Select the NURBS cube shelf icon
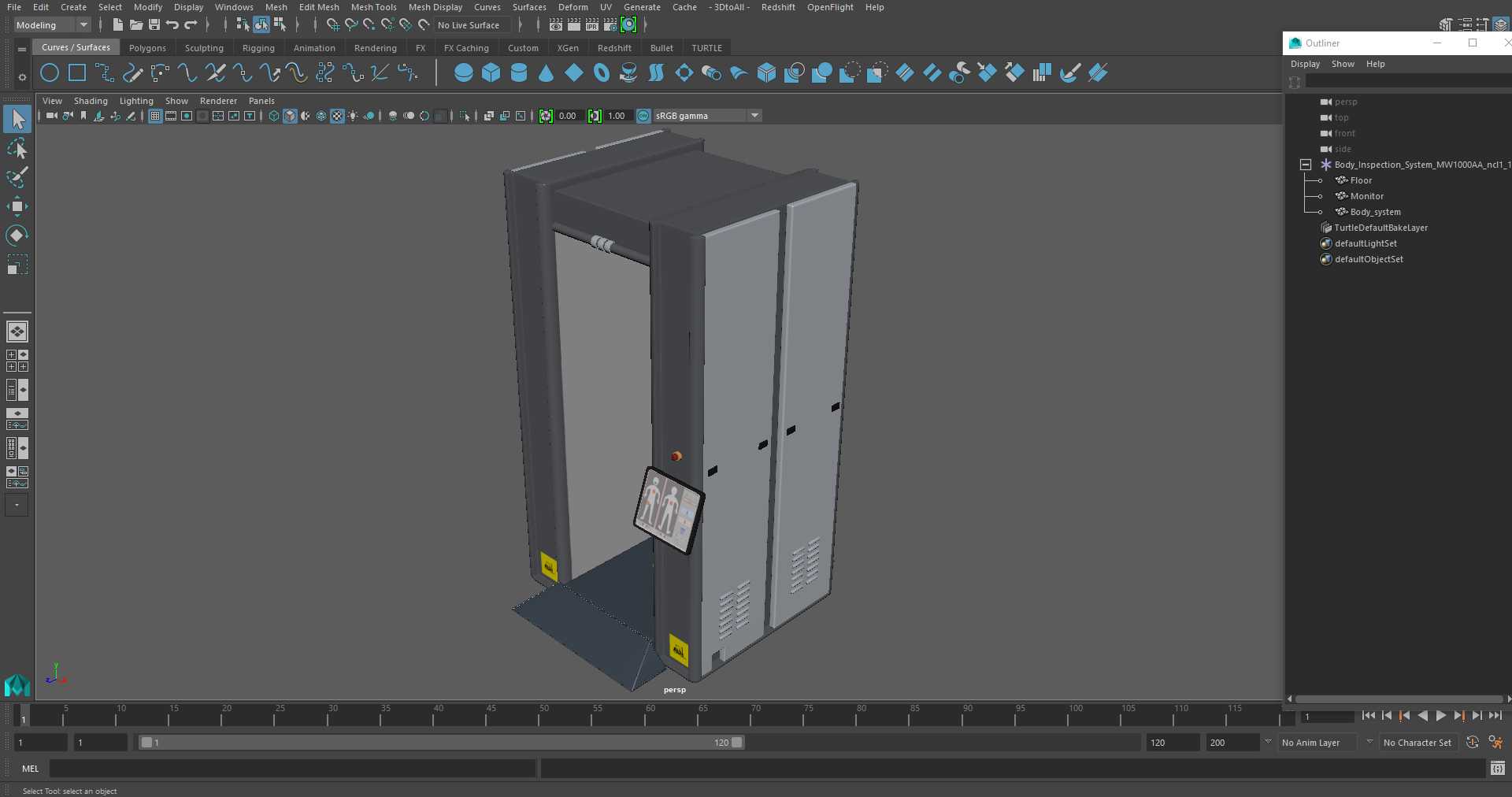 pos(491,73)
